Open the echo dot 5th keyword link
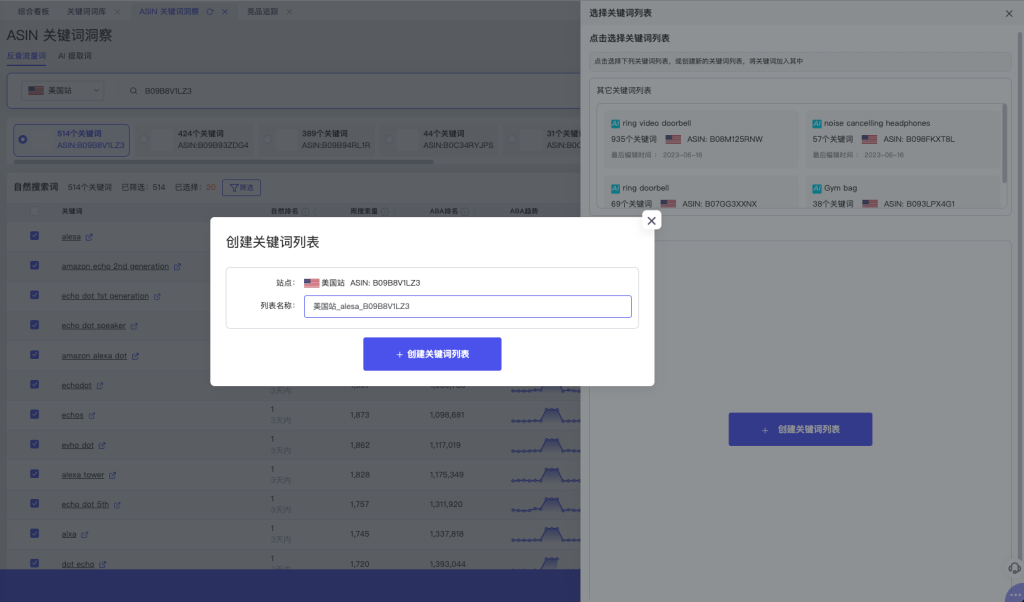 [x=85, y=504]
